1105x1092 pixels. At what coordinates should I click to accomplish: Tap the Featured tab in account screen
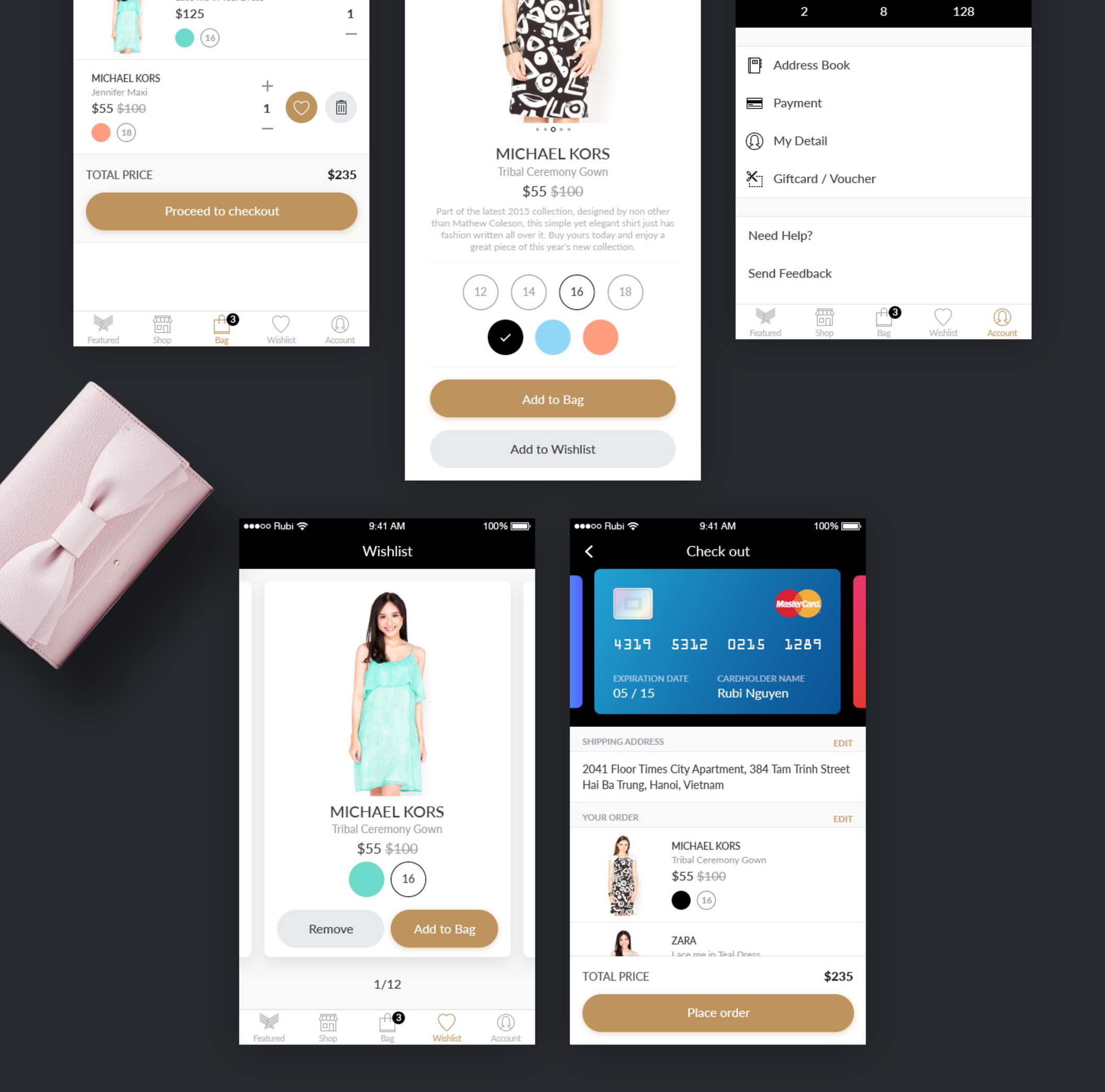point(764,320)
